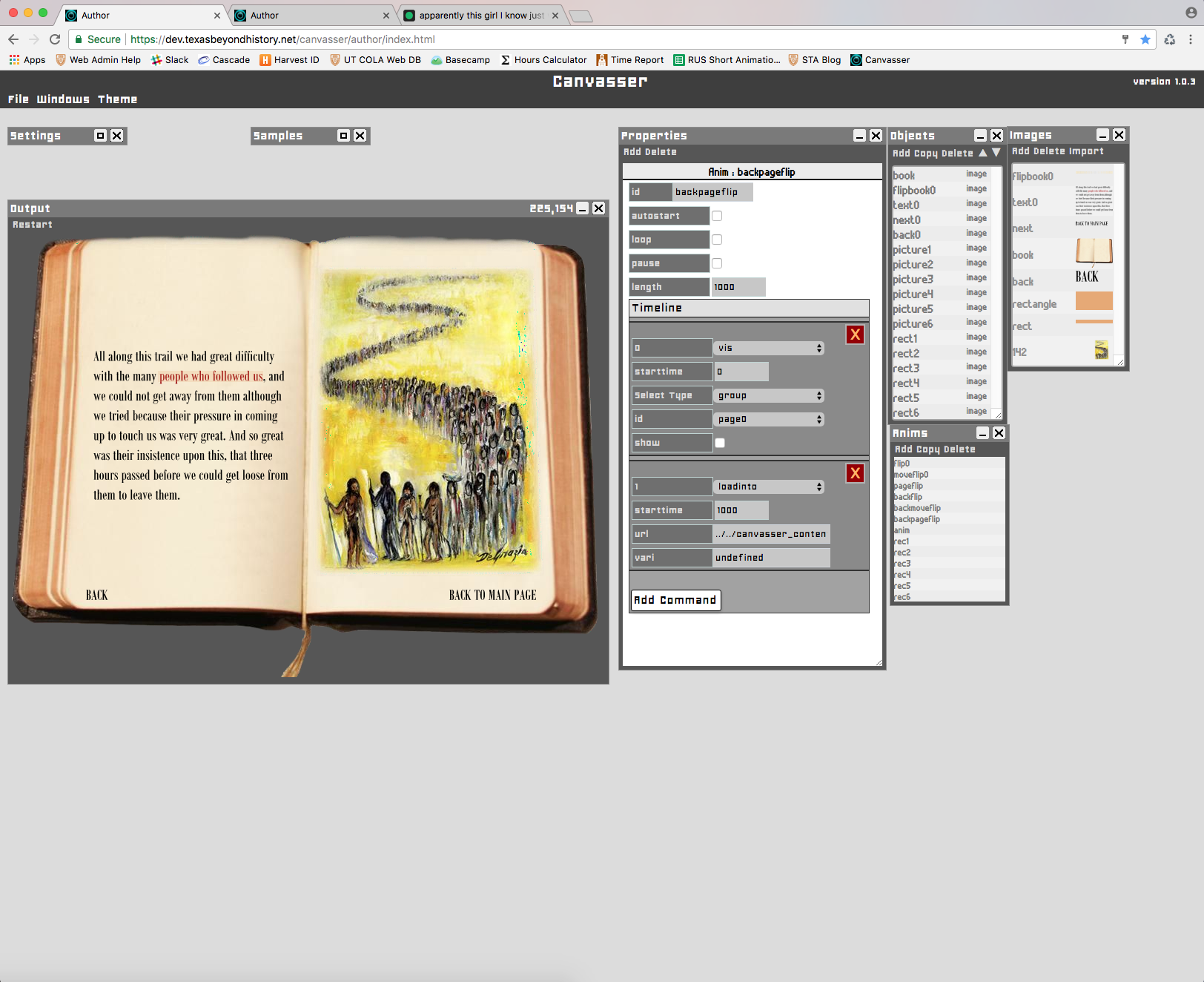1204x982 pixels.
Task: Click Add in Properties panel
Action: point(632,152)
